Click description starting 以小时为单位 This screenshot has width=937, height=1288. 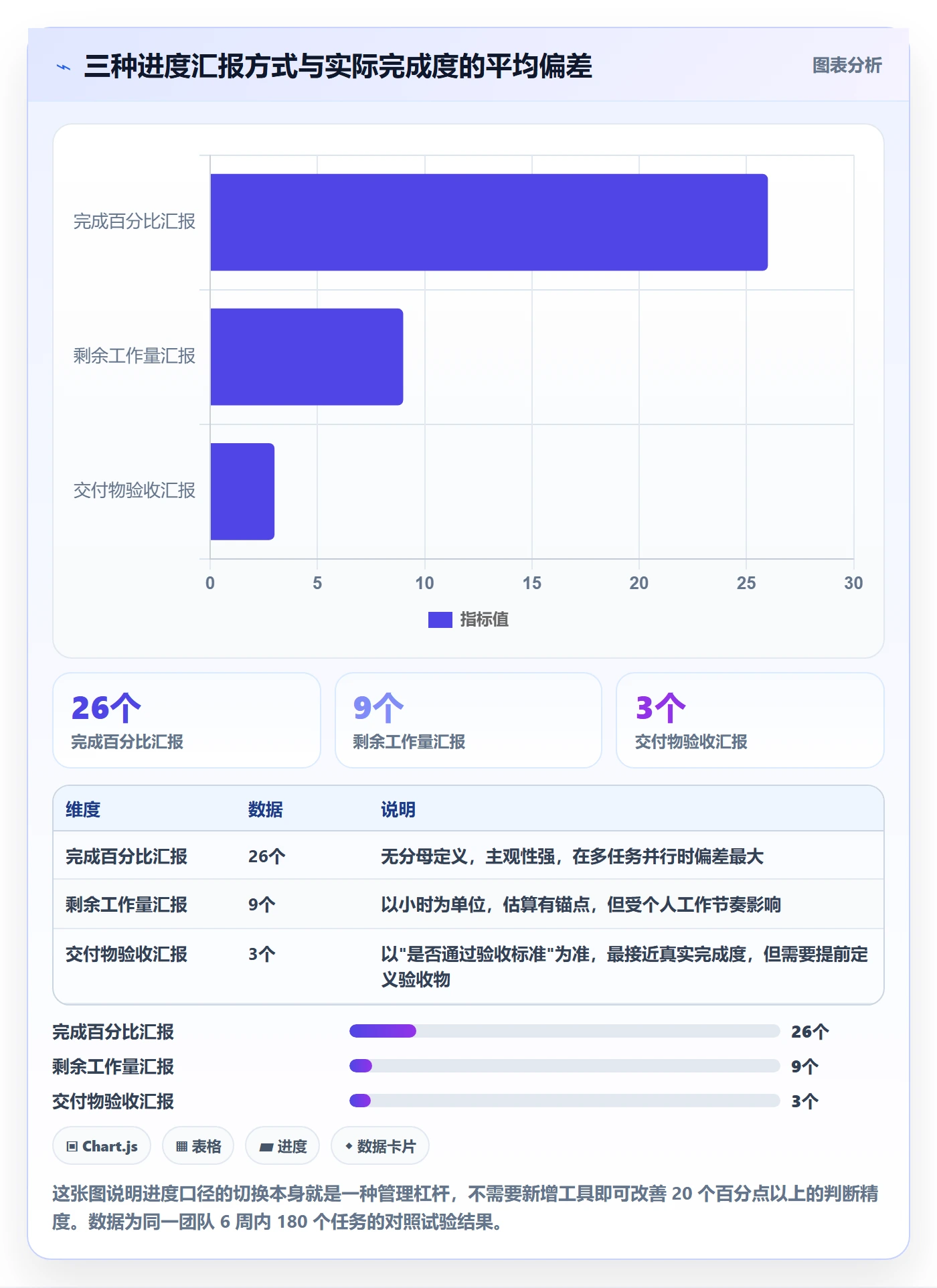[581, 904]
